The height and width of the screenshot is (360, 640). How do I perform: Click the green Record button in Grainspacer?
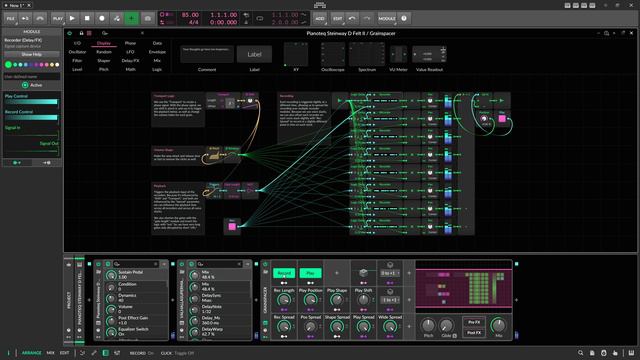click(x=284, y=273)
